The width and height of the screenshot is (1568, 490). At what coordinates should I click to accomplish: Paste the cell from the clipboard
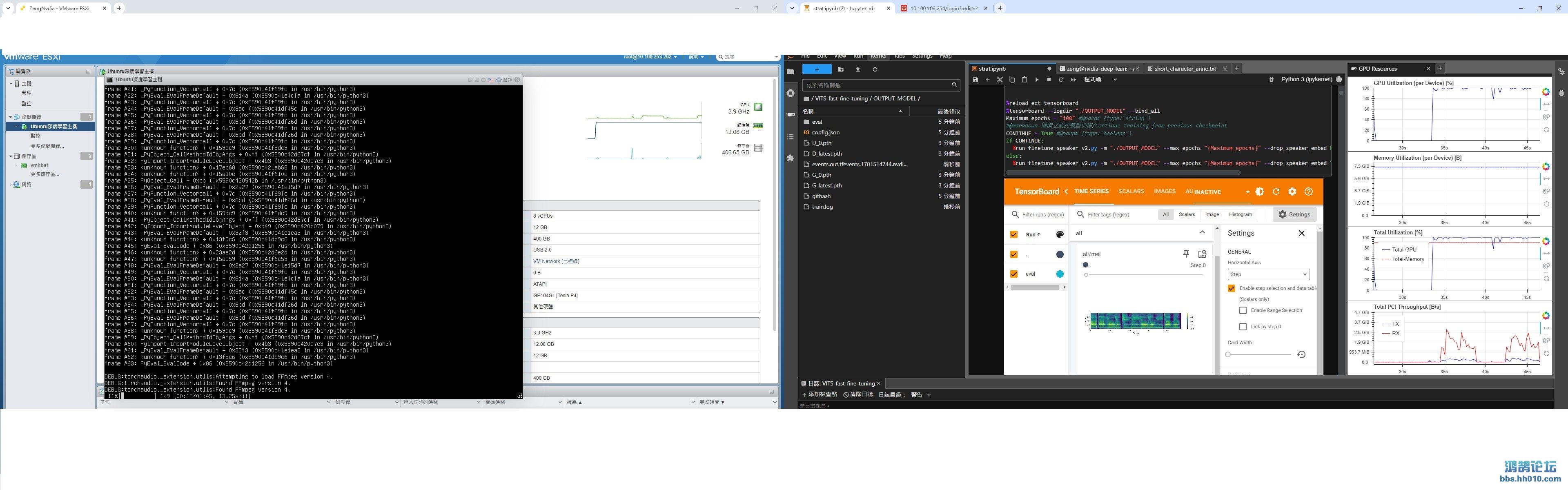1024,80
